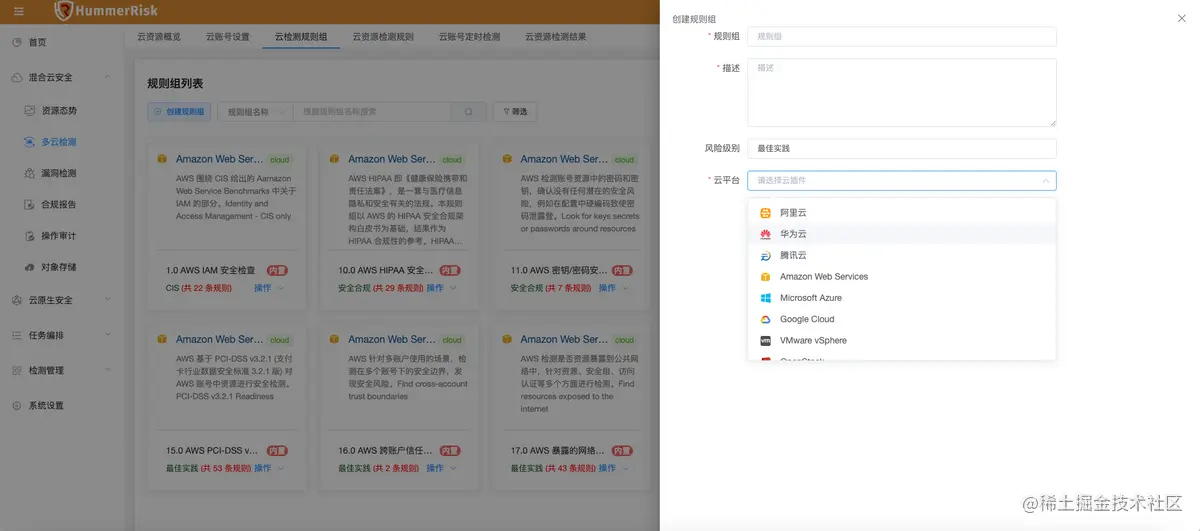Click the AWS icon on 暴露的网络 card
Viewport: 1200px width, 531px height.
[506, 339]
